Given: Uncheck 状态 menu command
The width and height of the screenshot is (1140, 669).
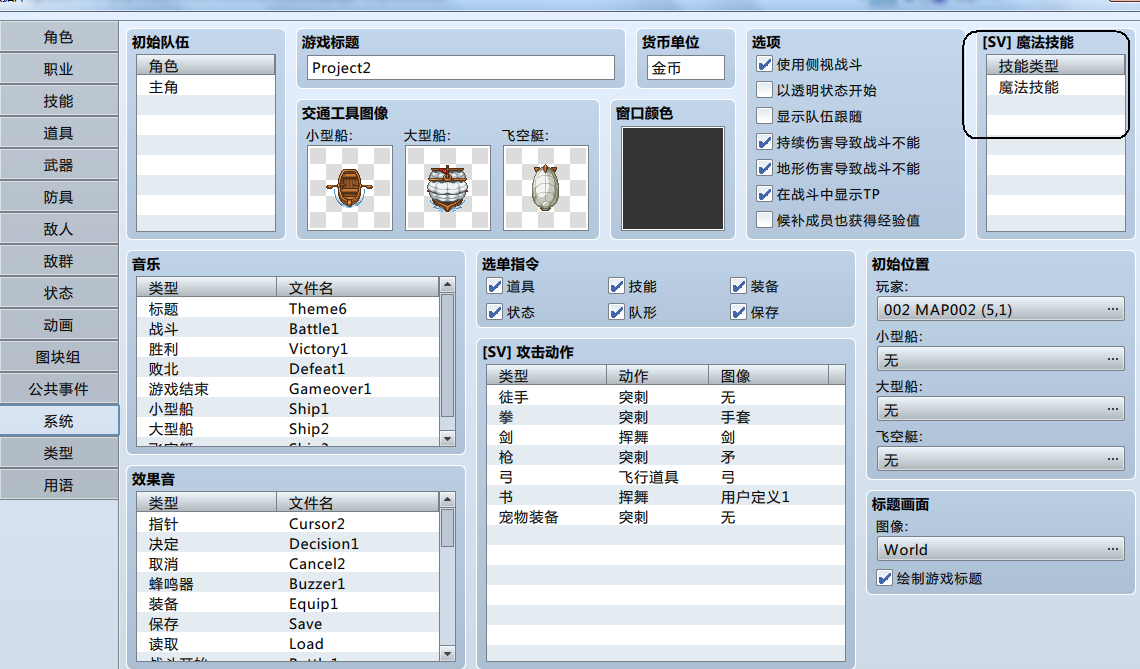Looking at the screenshot, I should pyautogui.click(x=494, y=312).
